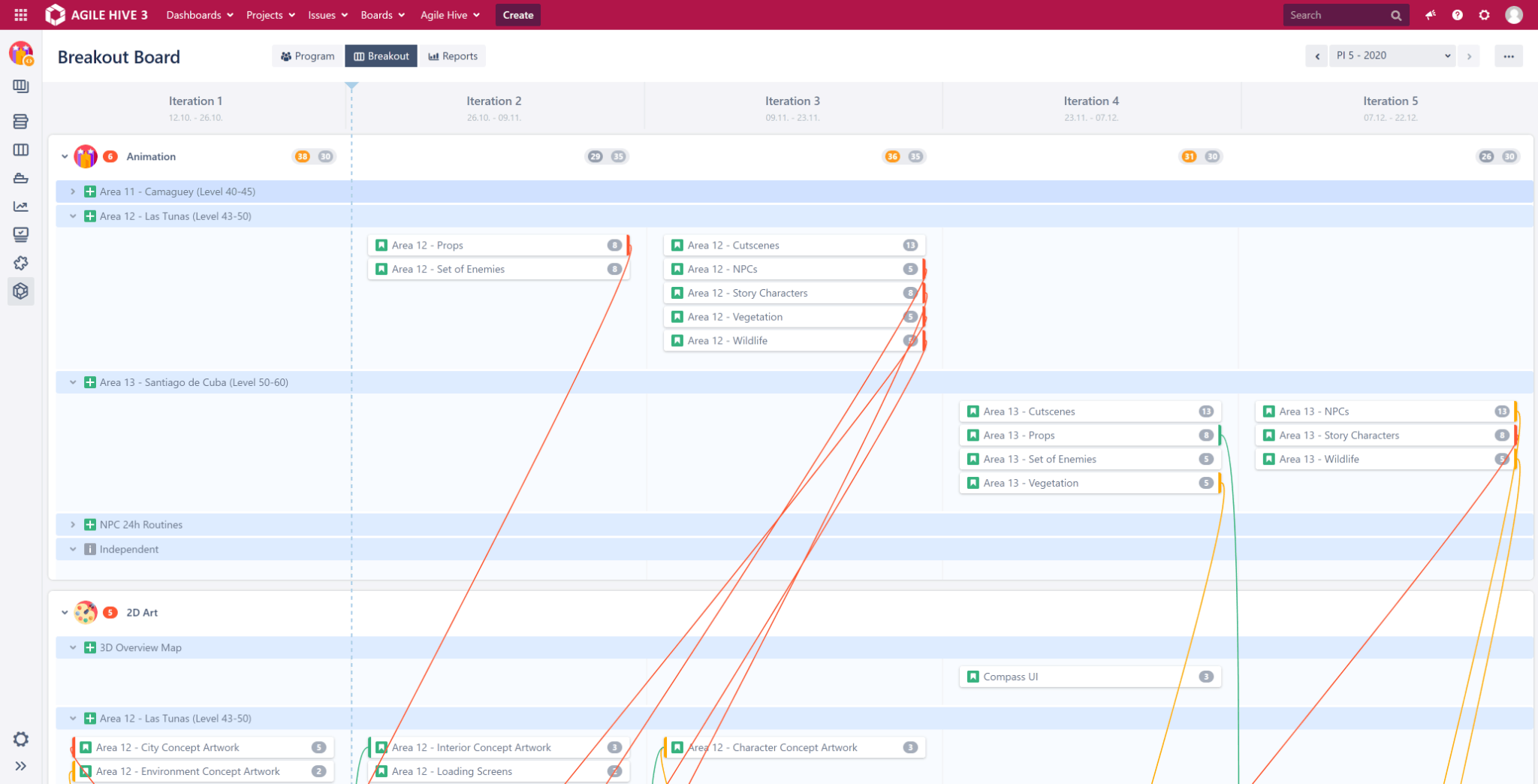Viewport: 1538px width, 784px height.
Task: Expand the sidebar with double chevron
Action: (x=21, y=766)
